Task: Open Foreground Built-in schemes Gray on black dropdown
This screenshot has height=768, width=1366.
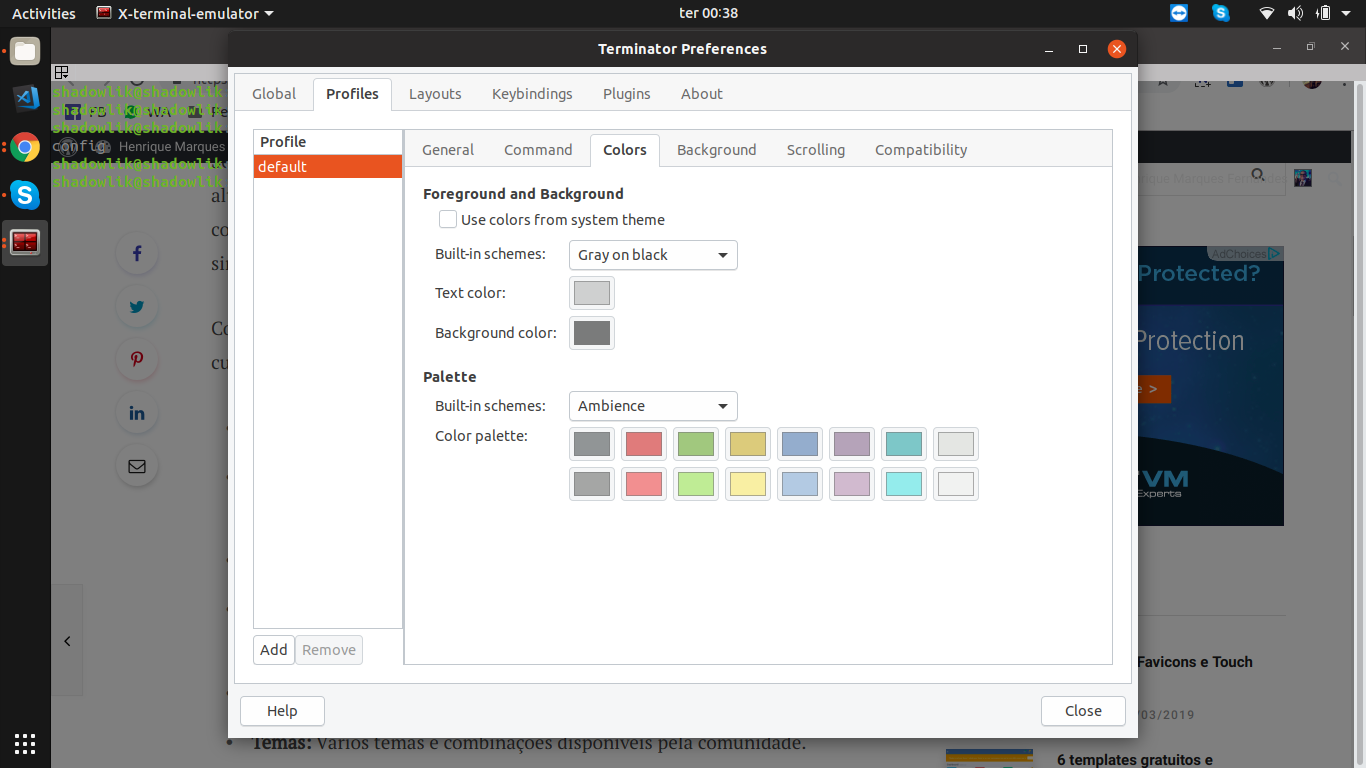Action: coord(653,255)
